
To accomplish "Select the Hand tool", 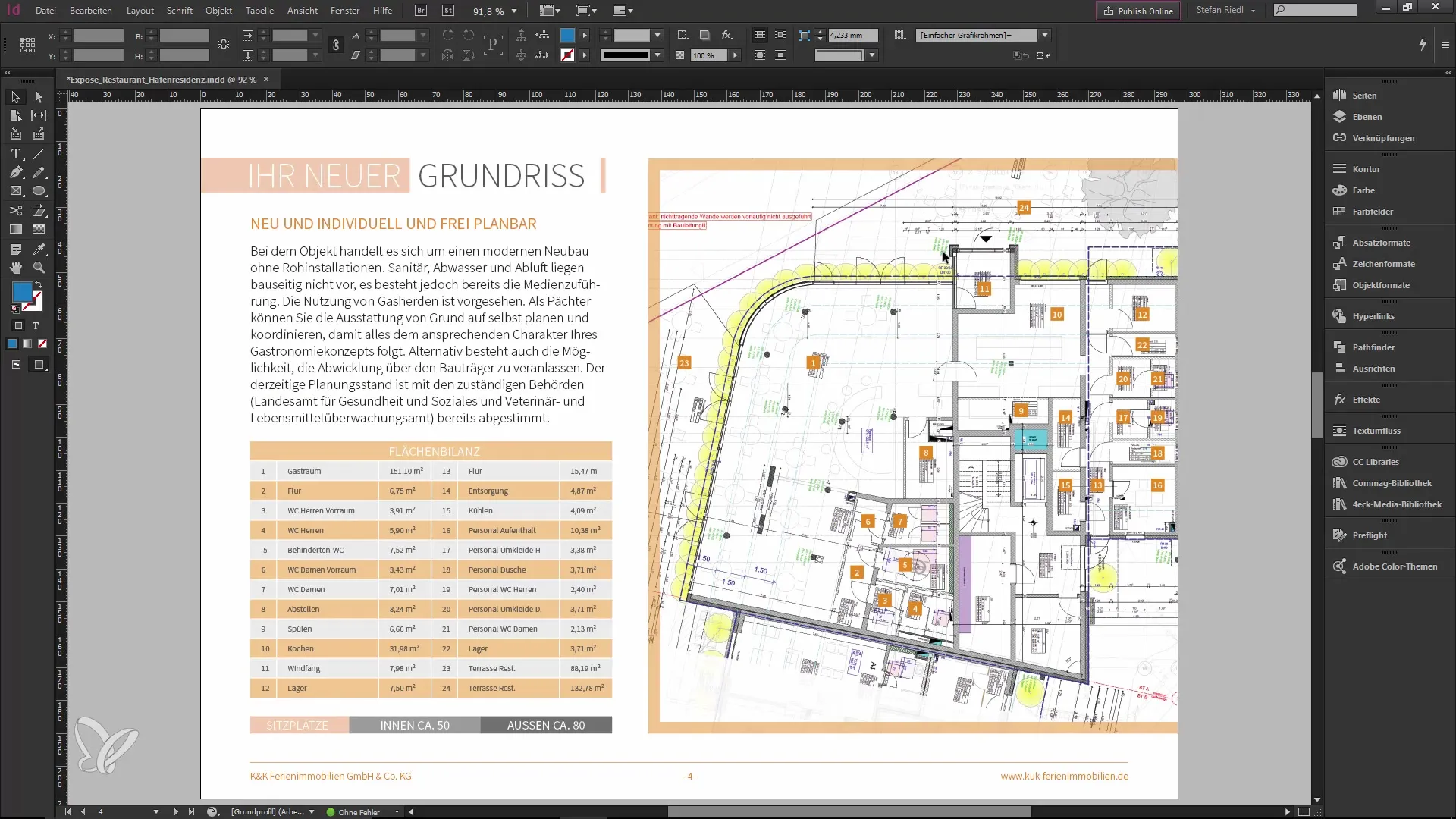I will (16, 268).
